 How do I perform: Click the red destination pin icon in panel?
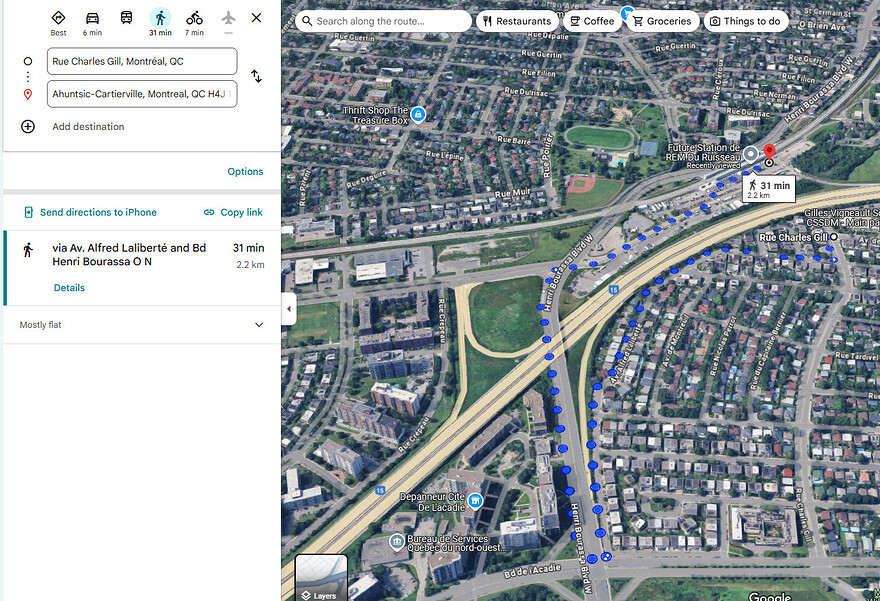tap(28, 94)
